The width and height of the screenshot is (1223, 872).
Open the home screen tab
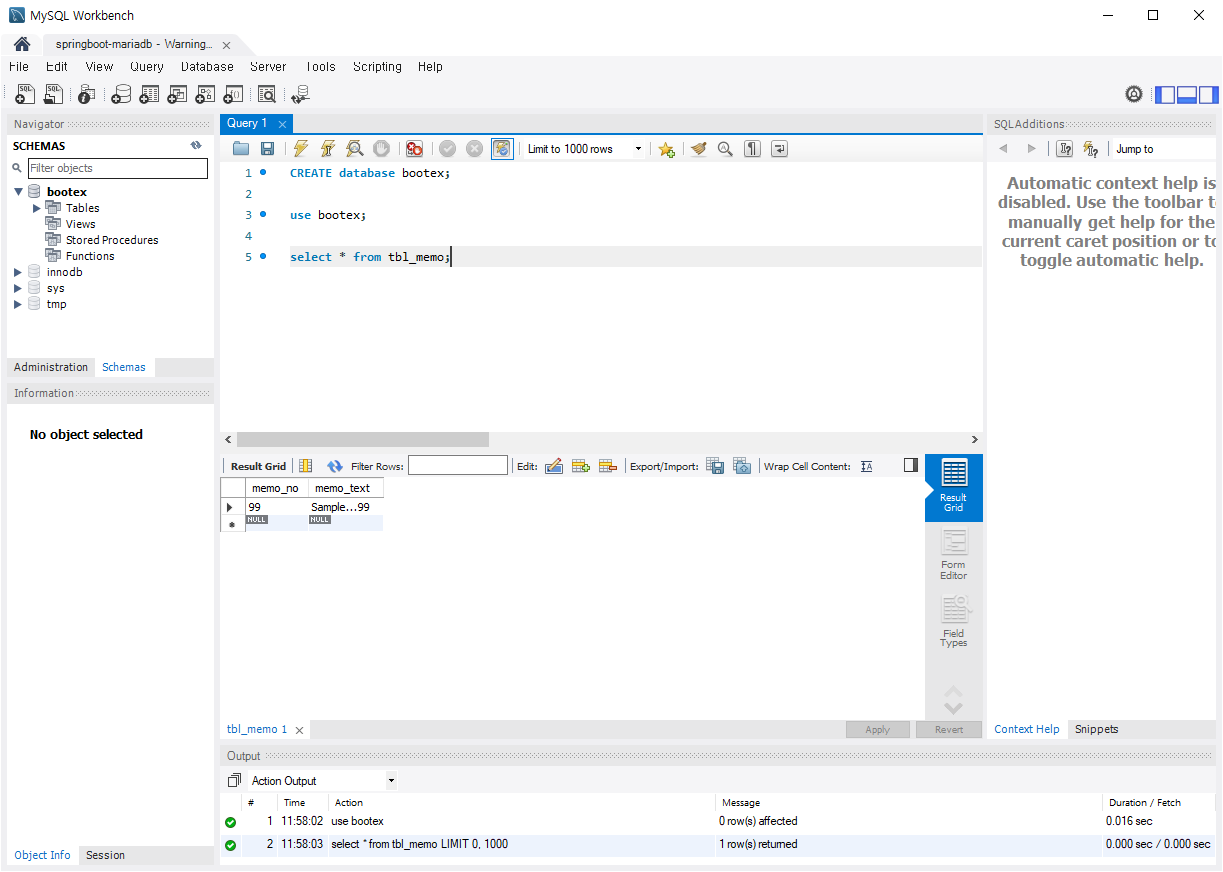[x=21, y=44]
